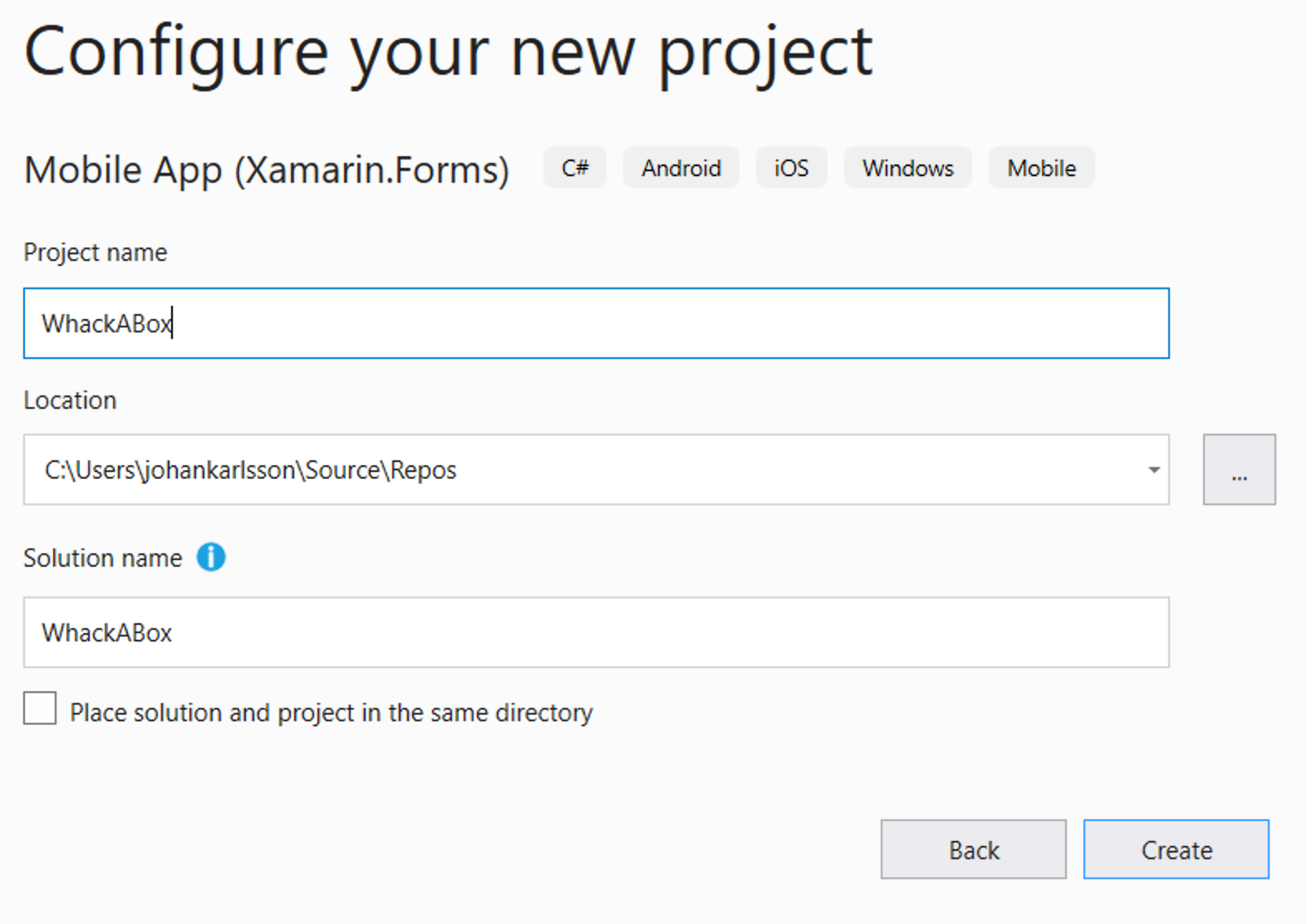This screenshot has height=924, width=1307.
Task: Focus the Solution name input field
Action: [596, 632]
